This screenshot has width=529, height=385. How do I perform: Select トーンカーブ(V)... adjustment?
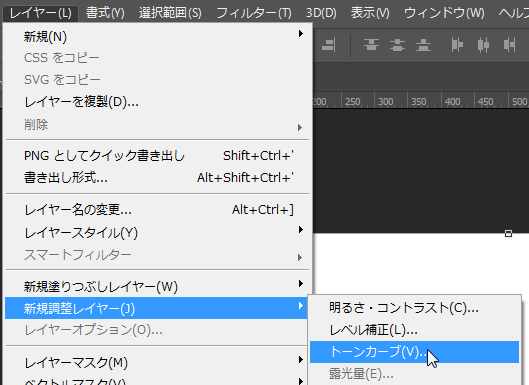pyautogui.click(x=414, y=352)
